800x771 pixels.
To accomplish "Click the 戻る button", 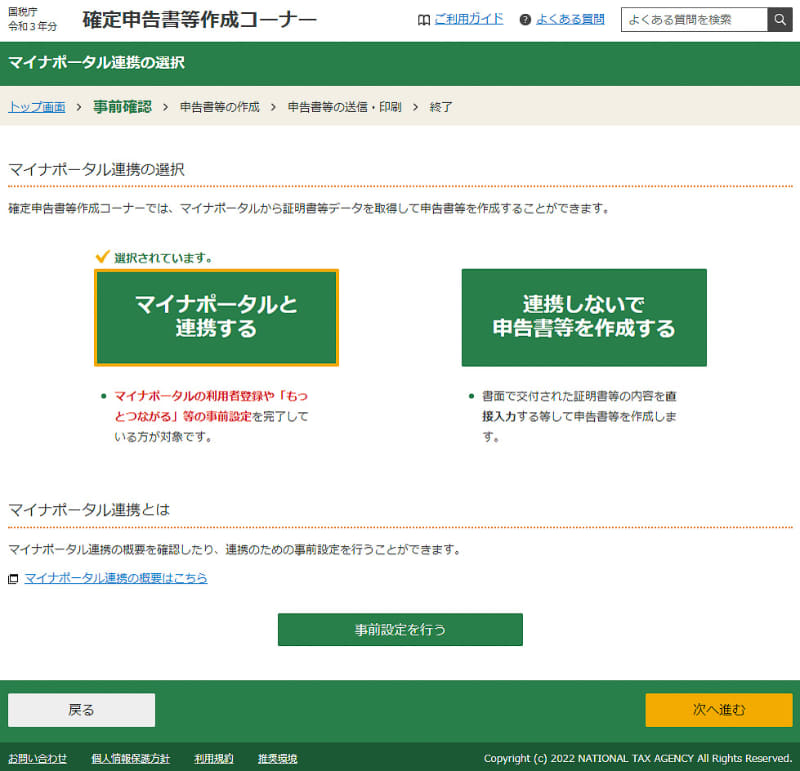I will [x=81, y=709].
